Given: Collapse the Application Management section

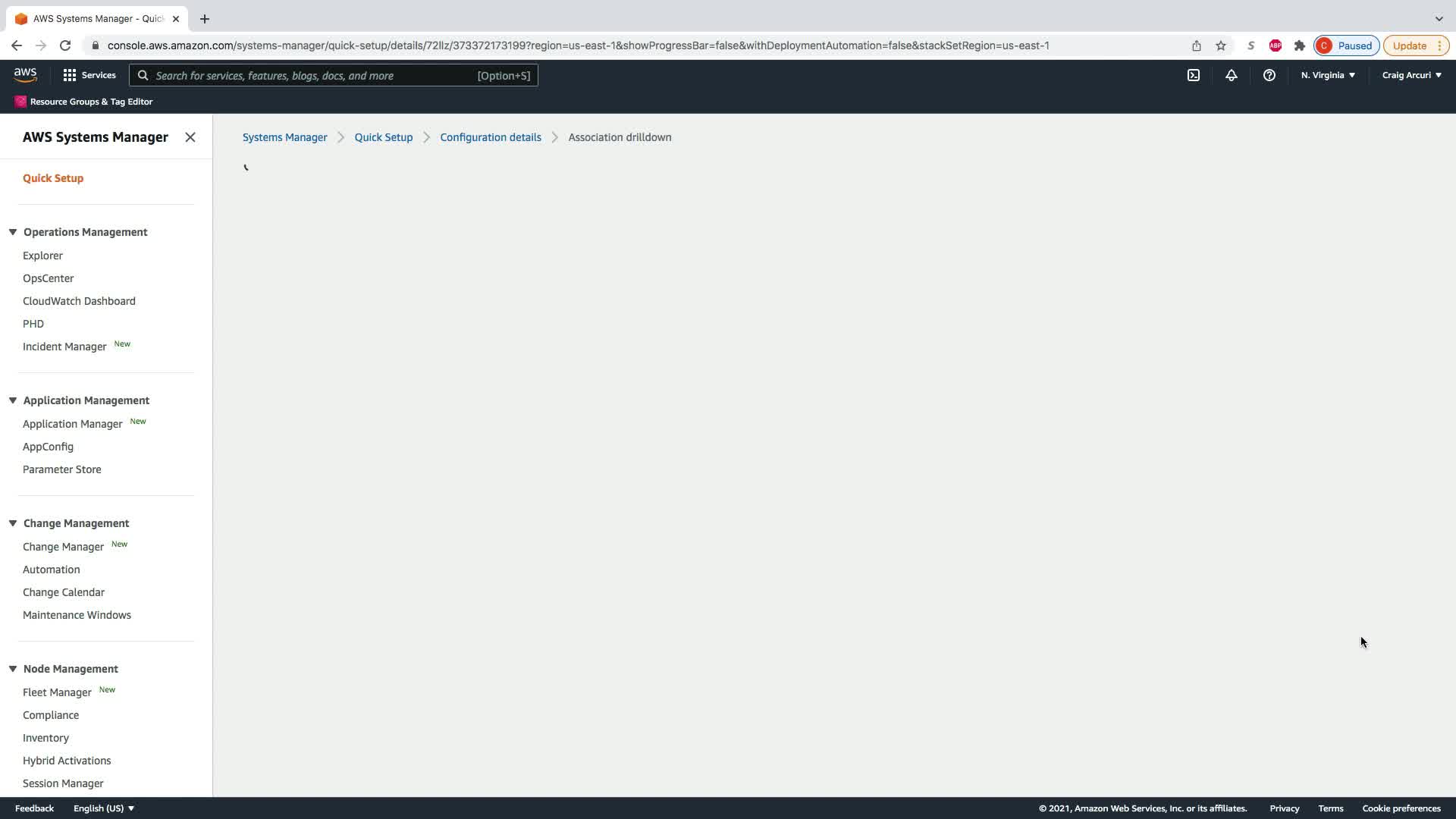Looking at the screenshot, I should coord(13,400).
